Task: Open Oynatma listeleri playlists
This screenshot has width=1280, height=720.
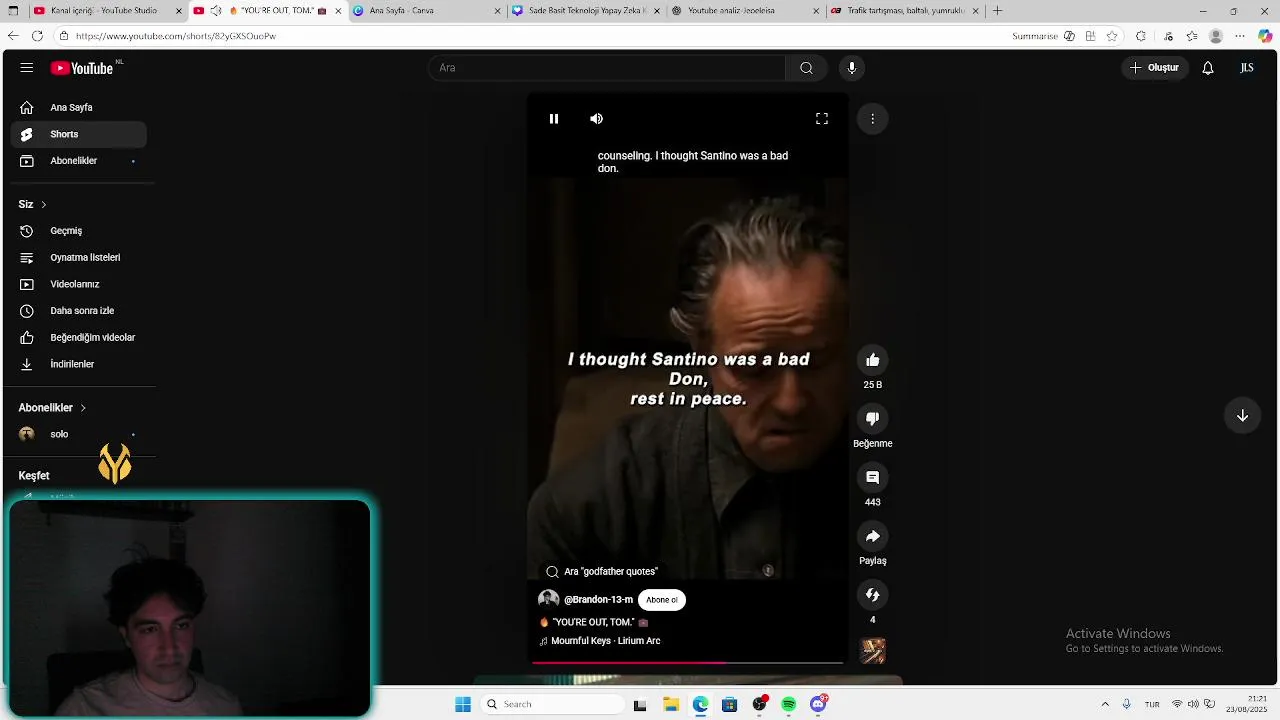Action: click(x=79, y=258)
